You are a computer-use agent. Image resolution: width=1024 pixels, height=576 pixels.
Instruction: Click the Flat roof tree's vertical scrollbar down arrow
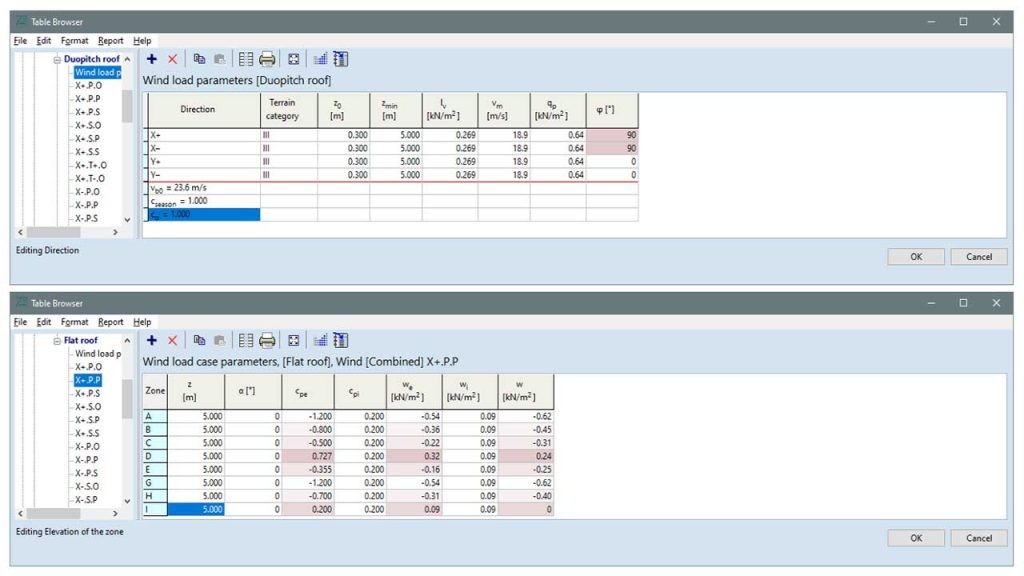pos(127,500)
